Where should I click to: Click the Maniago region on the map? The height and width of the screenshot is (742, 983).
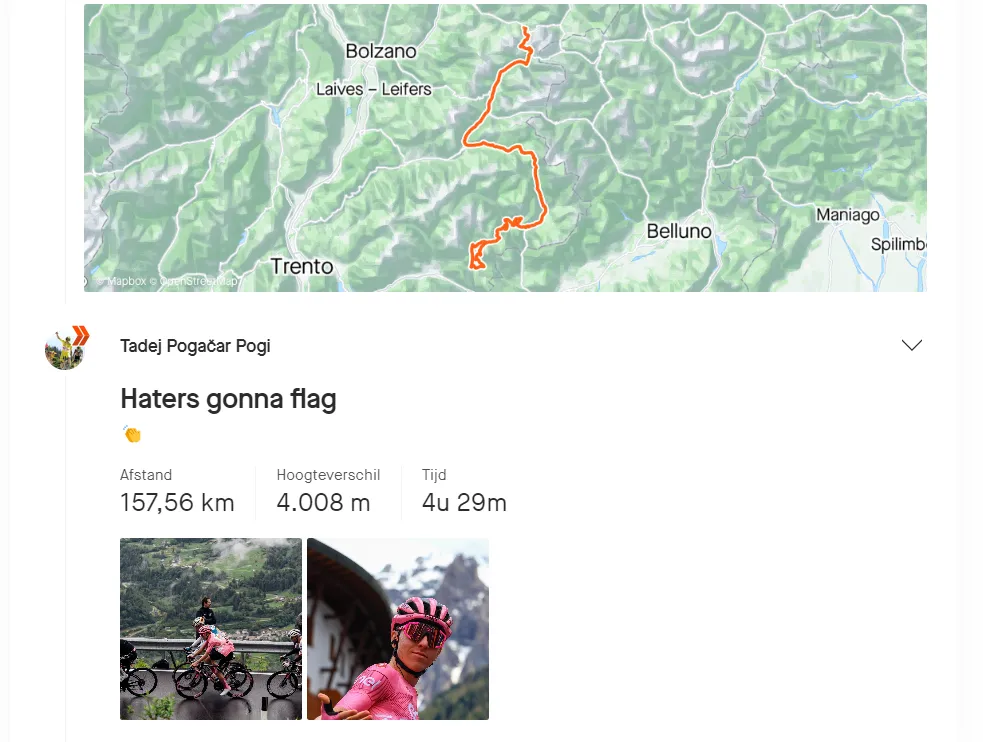click(845, 214)
